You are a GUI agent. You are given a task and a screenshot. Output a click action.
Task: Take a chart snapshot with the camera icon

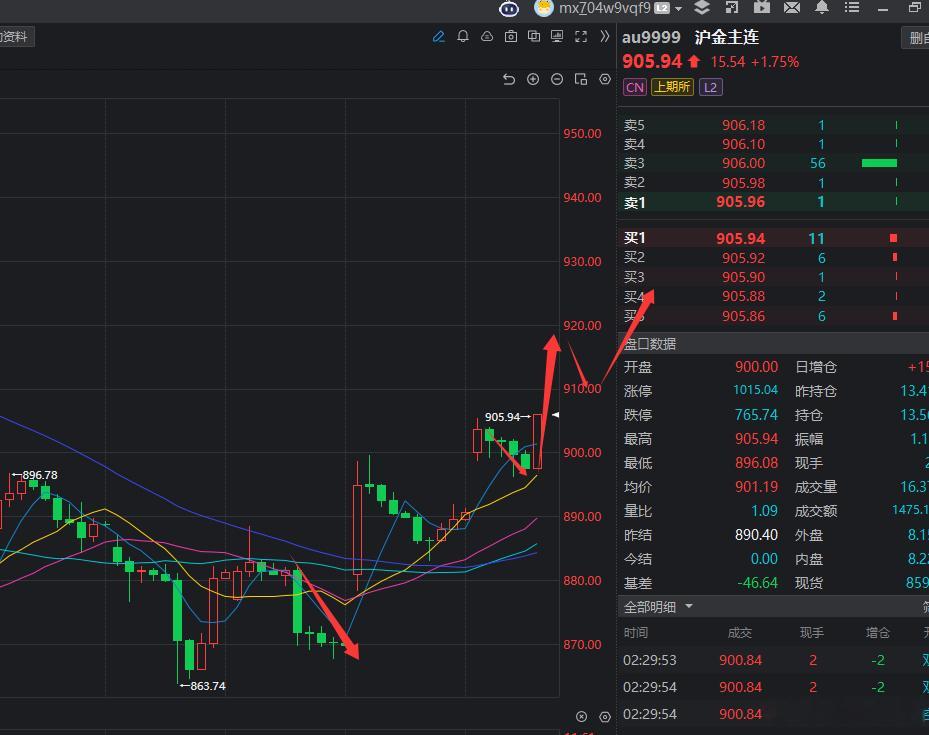click(511, 37)
